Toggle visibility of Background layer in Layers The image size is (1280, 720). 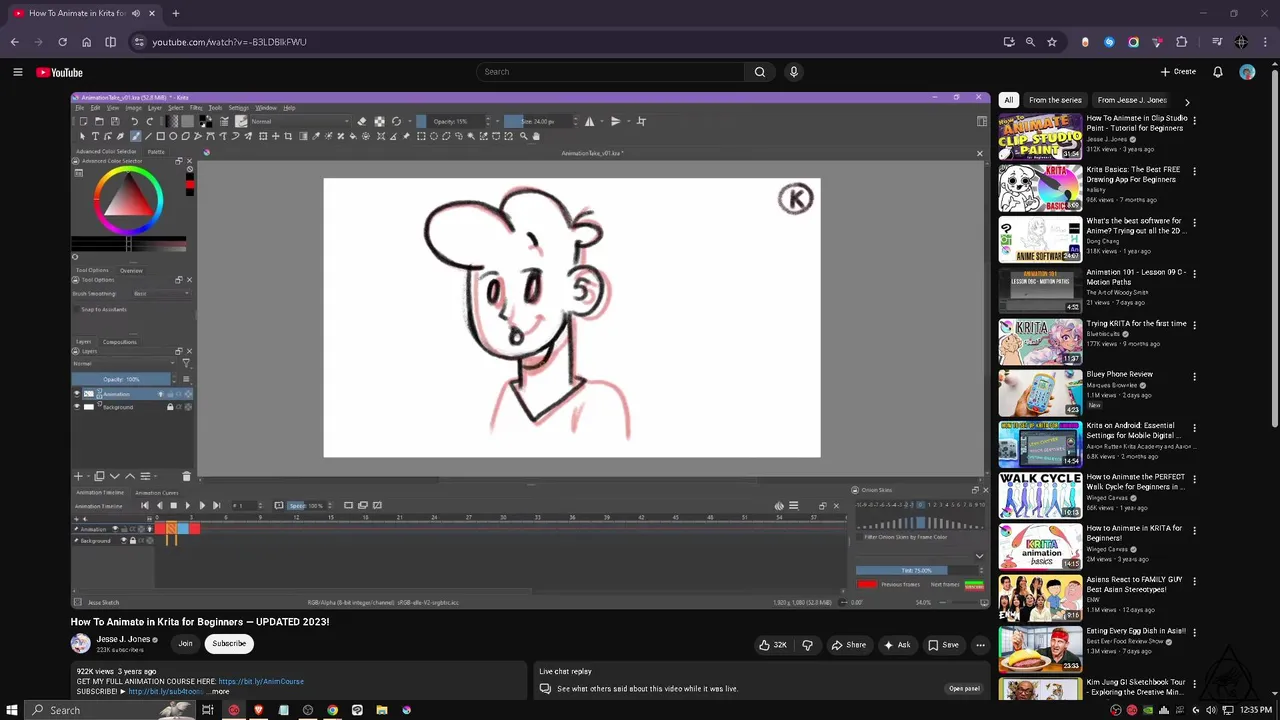coord(77,407)
